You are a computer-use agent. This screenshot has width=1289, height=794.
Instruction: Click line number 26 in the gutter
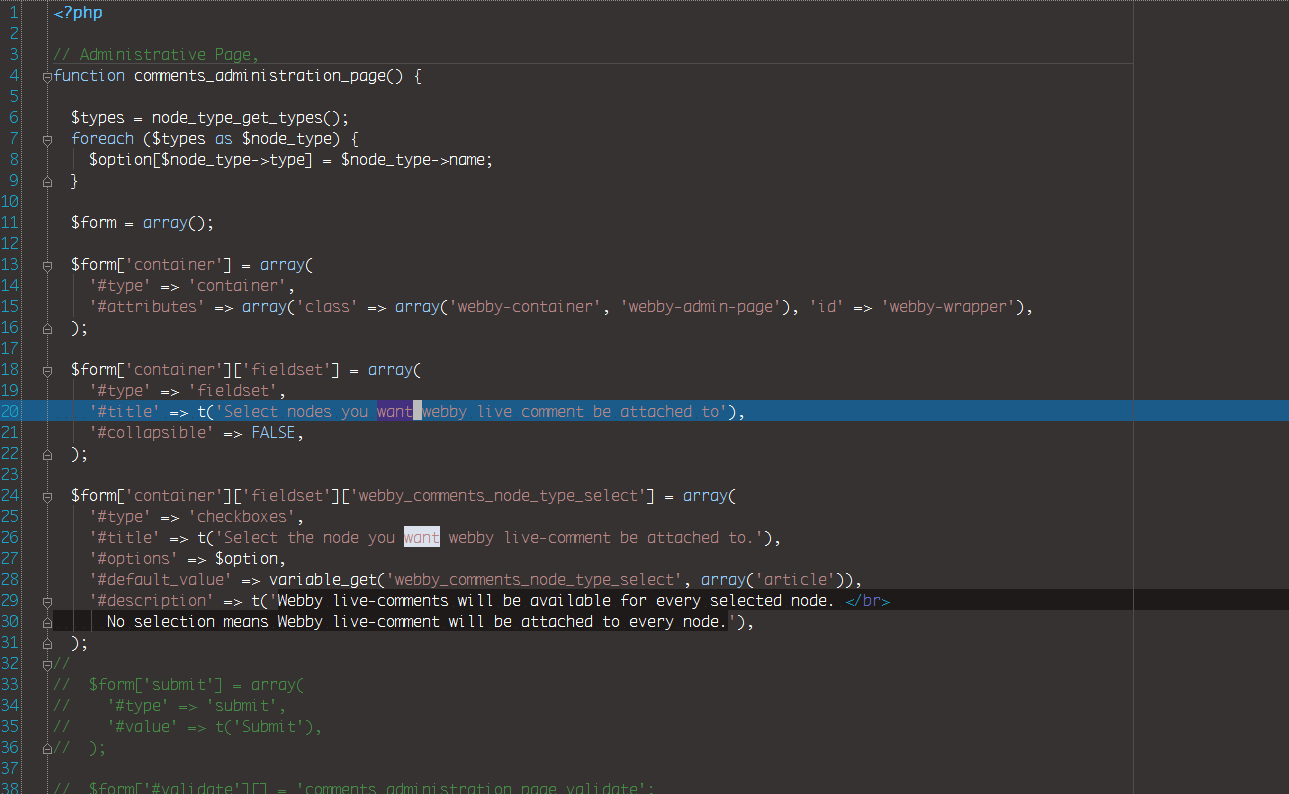[x=10, y=538]
